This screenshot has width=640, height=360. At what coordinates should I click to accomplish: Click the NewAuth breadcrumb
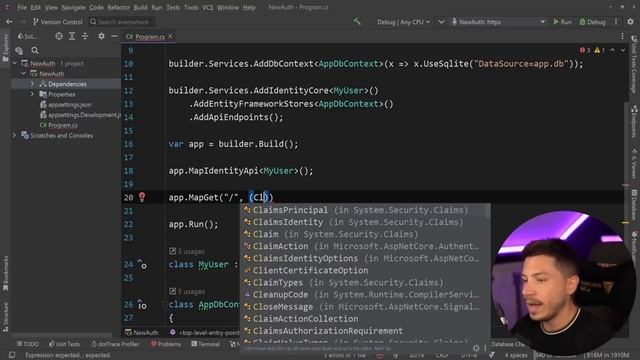click(142, 333)
